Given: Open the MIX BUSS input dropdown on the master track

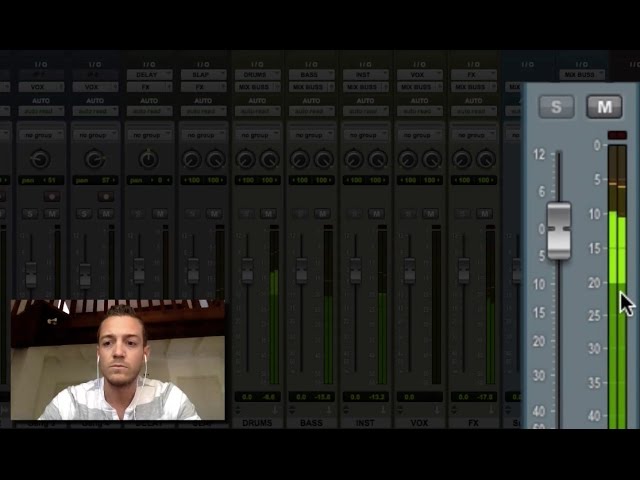Looking at the screenshot, I should (x=582, y=75).
